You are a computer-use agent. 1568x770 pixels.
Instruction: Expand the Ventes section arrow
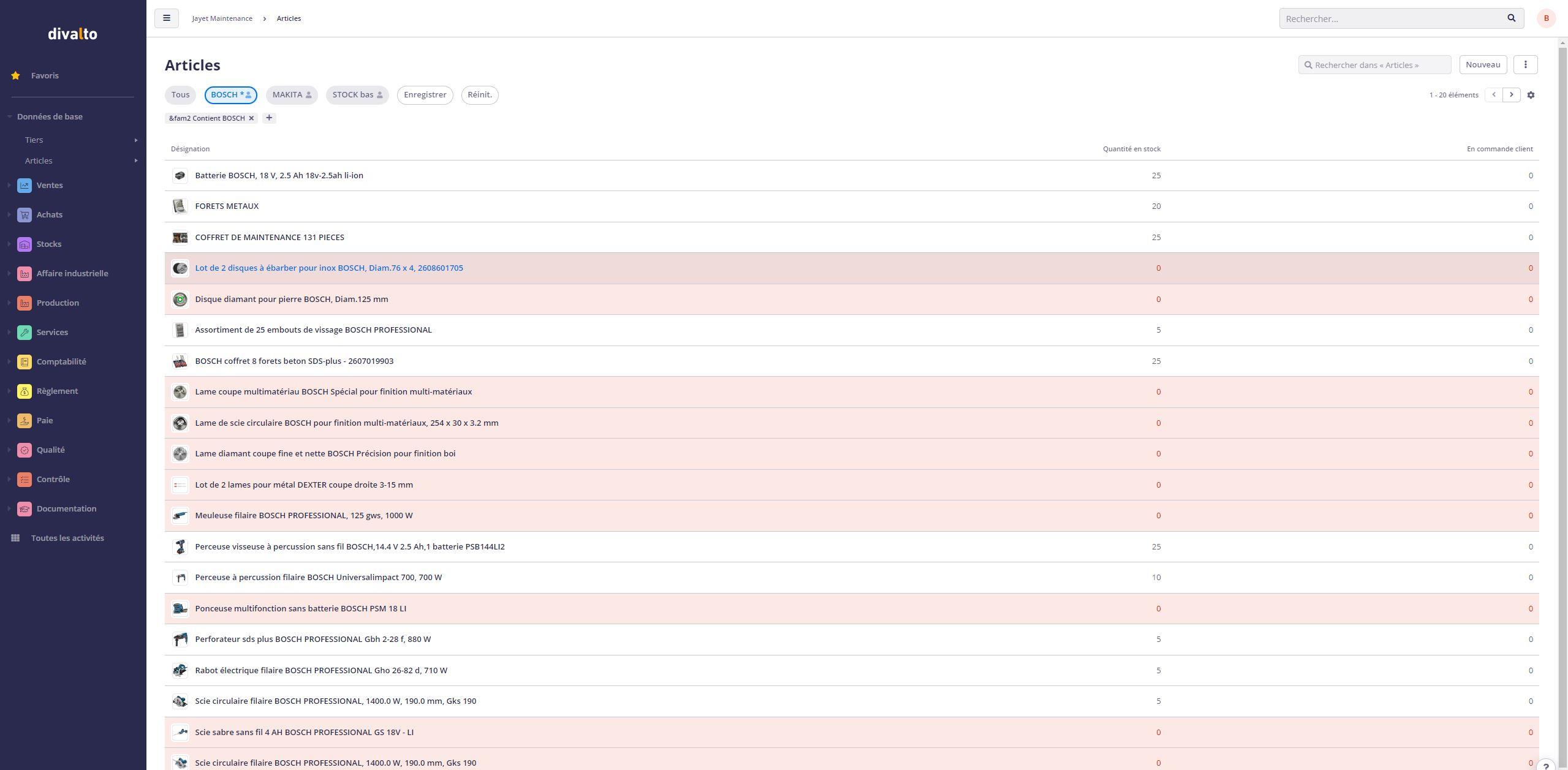[x=9, y=185]
